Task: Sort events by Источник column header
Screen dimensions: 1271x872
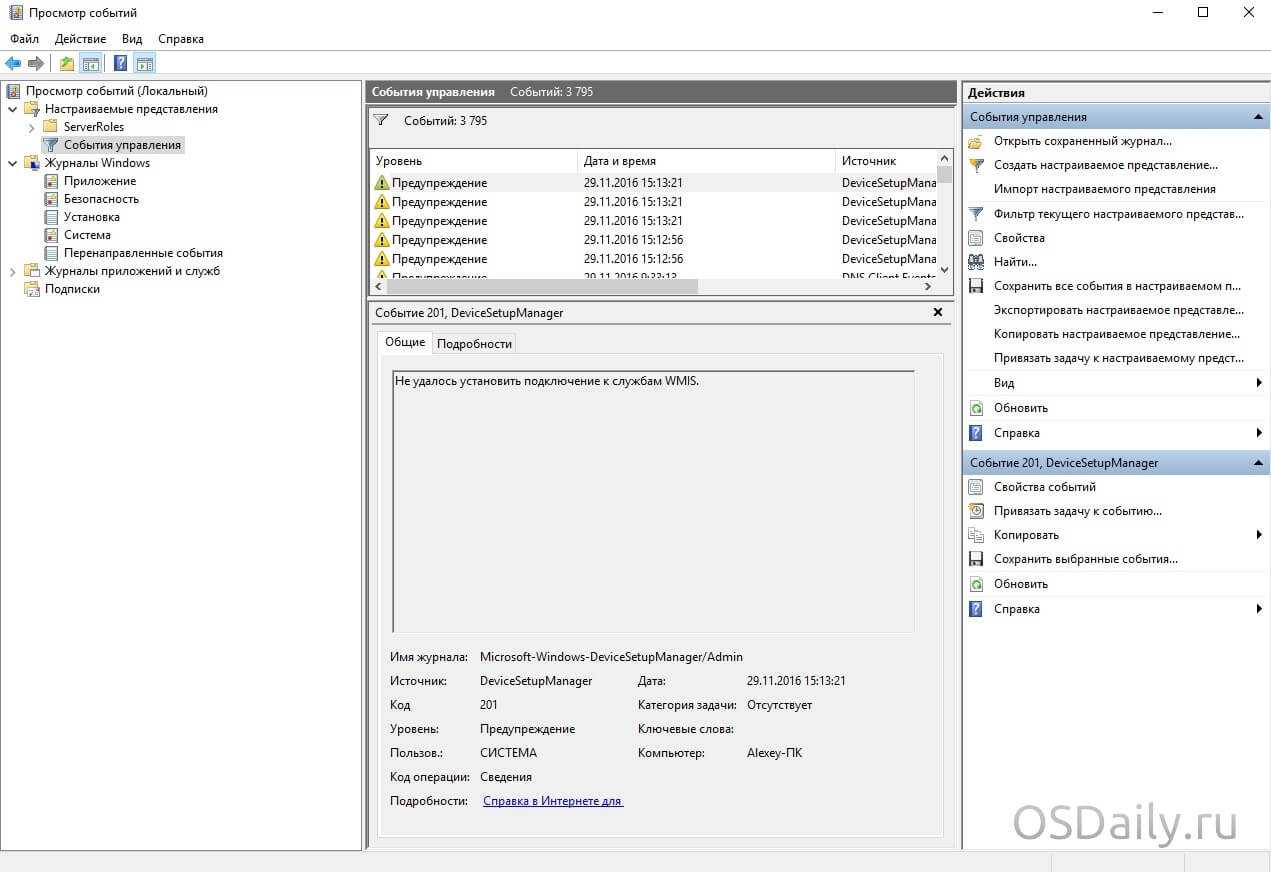Action: 886,161
